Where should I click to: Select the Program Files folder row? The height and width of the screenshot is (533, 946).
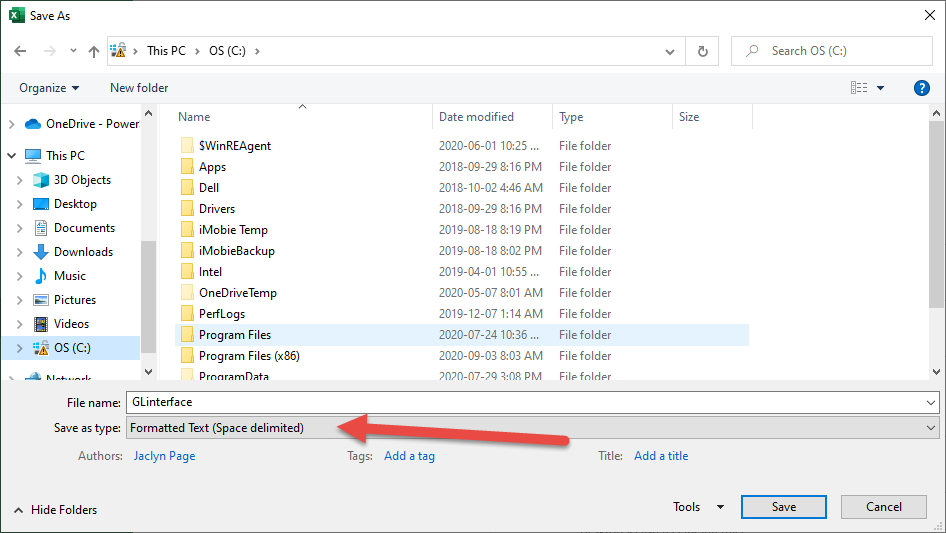[235, 335]
